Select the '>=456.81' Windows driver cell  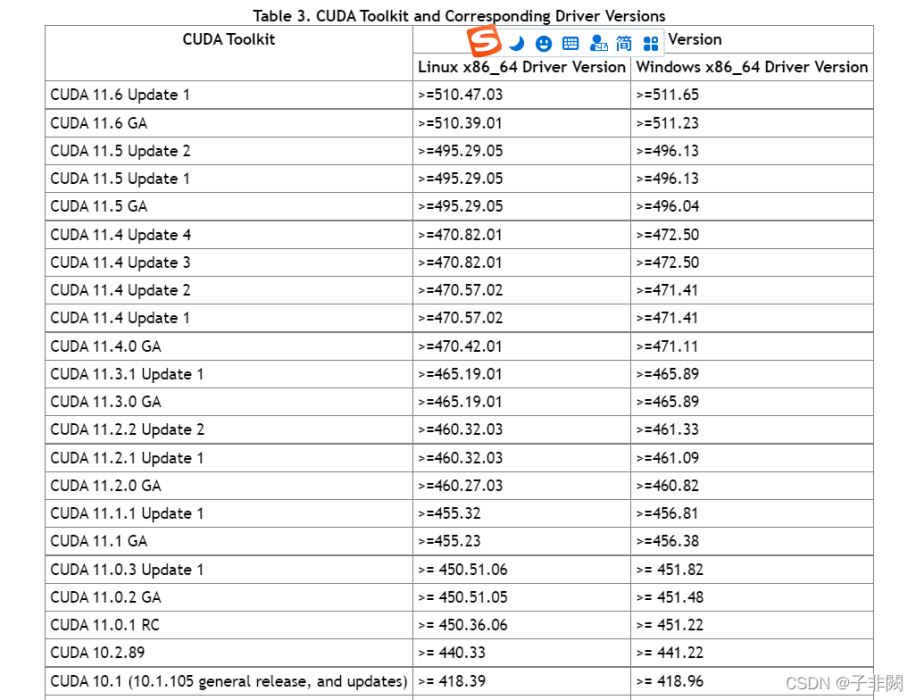(x=752, y=514)
